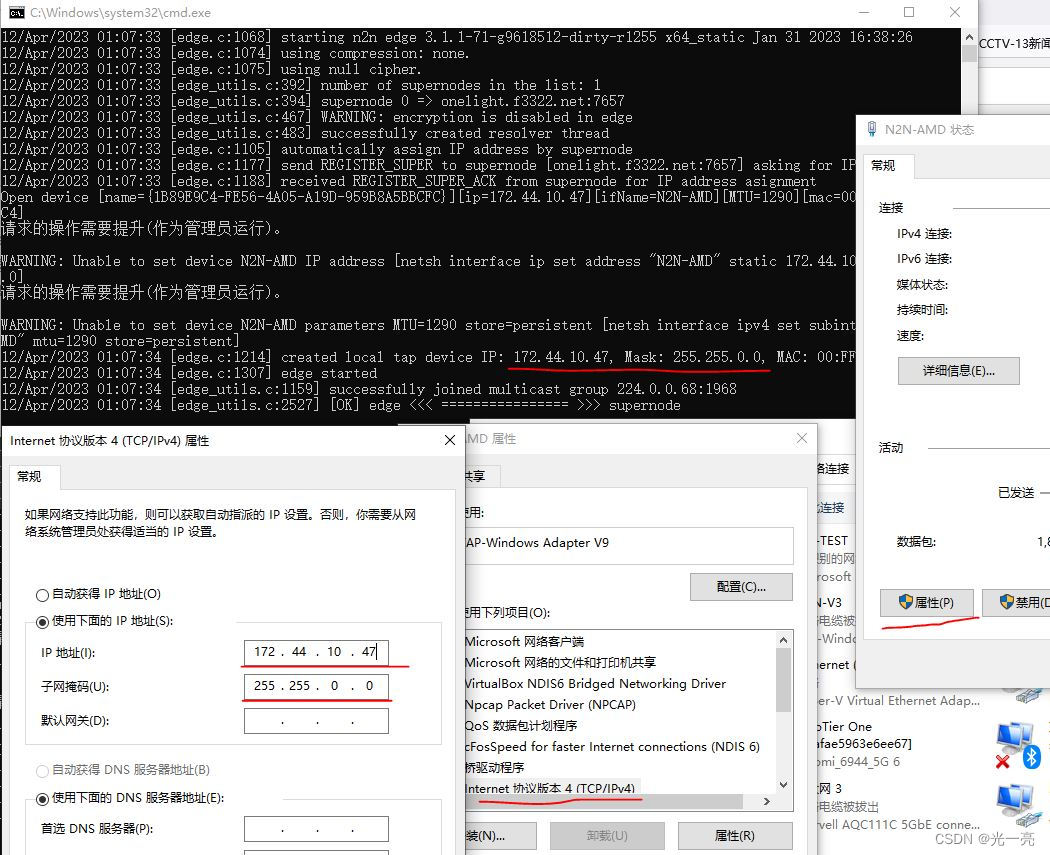
Task: Click the items list horizontal scrollbar thumb
Action: point(604,801)
